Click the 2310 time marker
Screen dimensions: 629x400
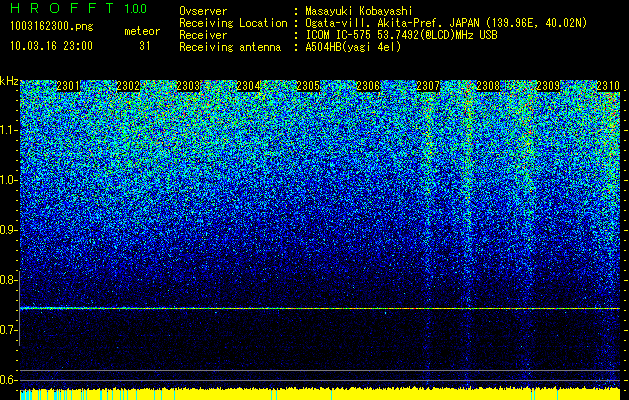(x=608, y=86)
